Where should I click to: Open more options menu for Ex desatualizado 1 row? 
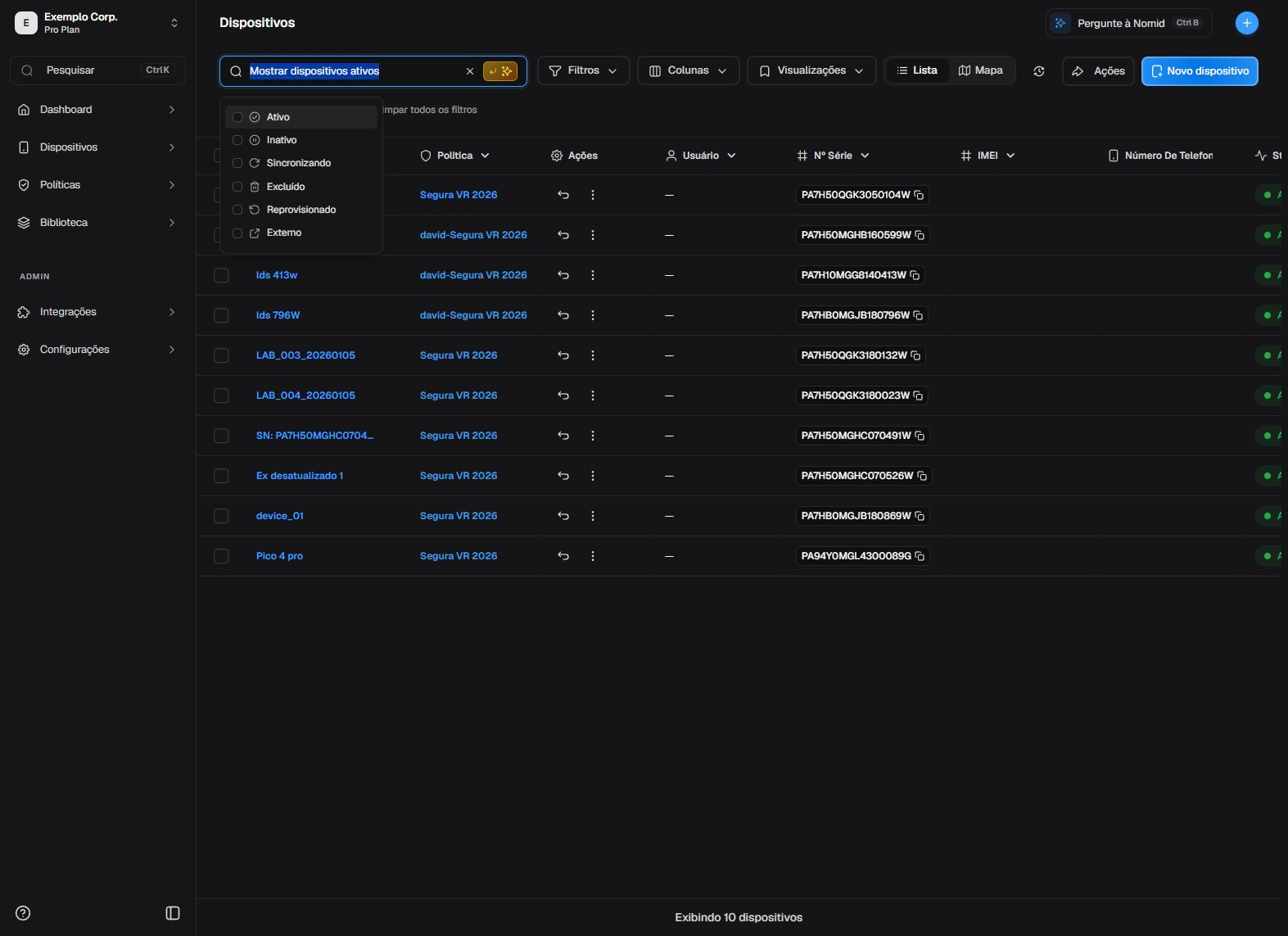point(593,476)
